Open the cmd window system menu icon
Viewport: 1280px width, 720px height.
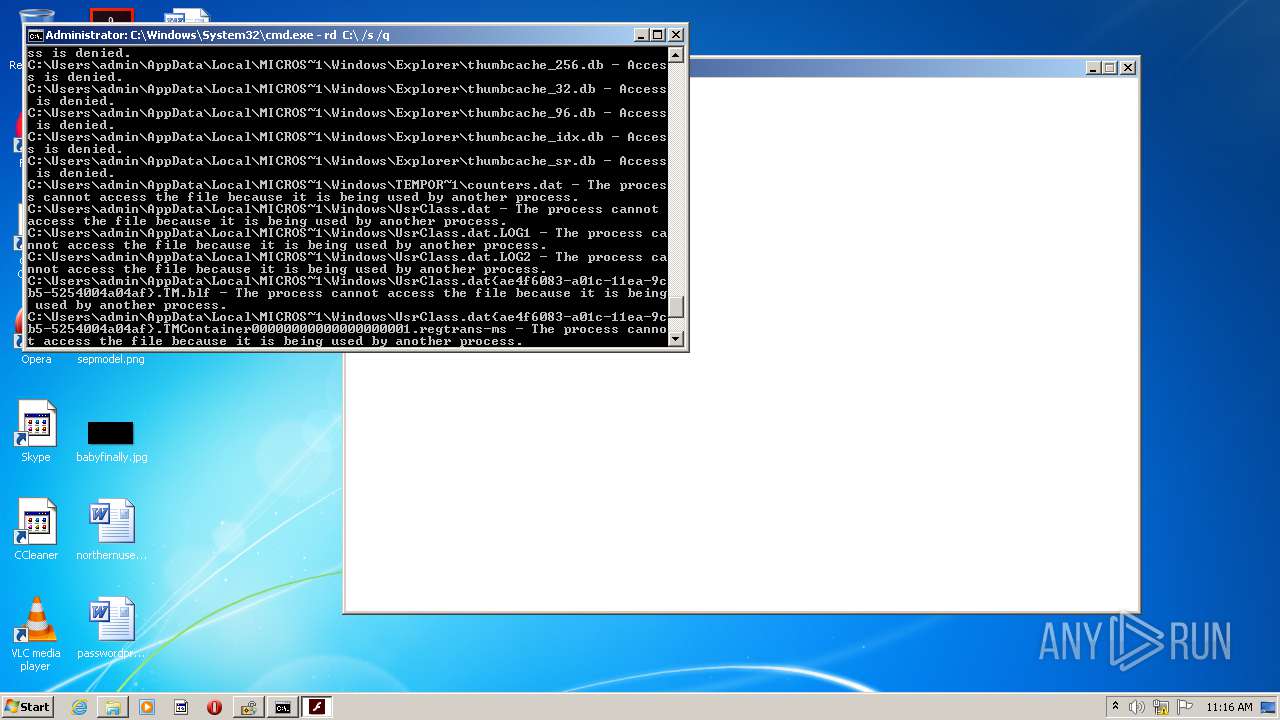point(36,35)
